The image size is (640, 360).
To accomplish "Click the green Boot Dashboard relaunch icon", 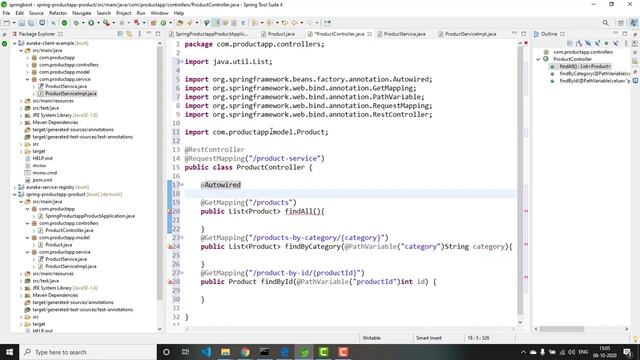I will 64,23.
